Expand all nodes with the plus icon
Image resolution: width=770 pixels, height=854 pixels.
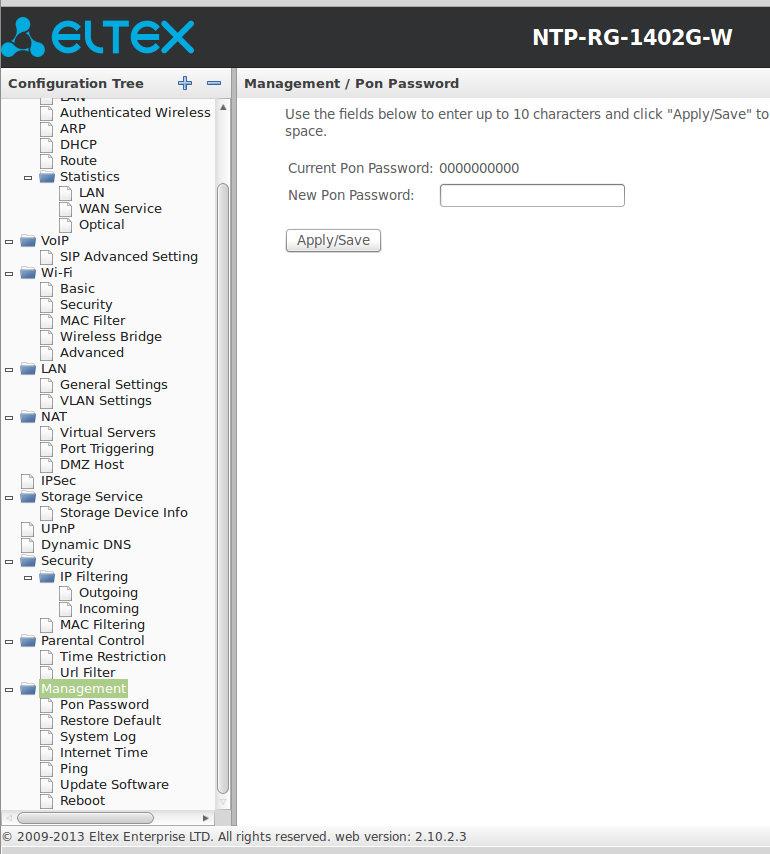coord(185,83)
